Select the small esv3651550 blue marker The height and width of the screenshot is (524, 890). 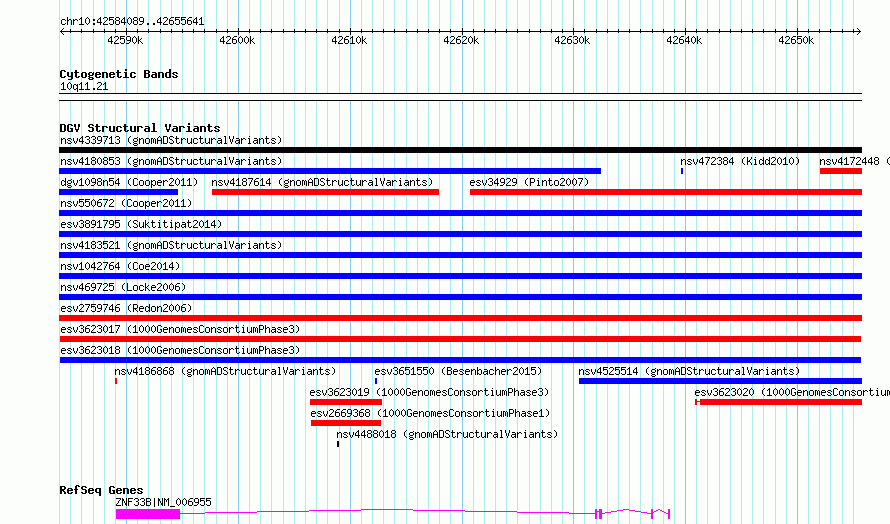click(x=376, y=381)
